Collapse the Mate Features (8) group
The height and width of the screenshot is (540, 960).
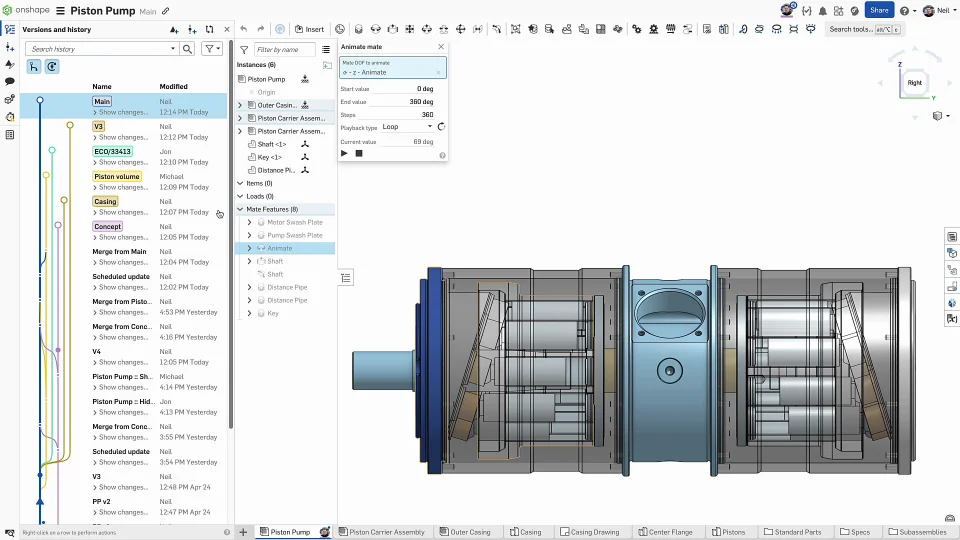click(240, 209)
